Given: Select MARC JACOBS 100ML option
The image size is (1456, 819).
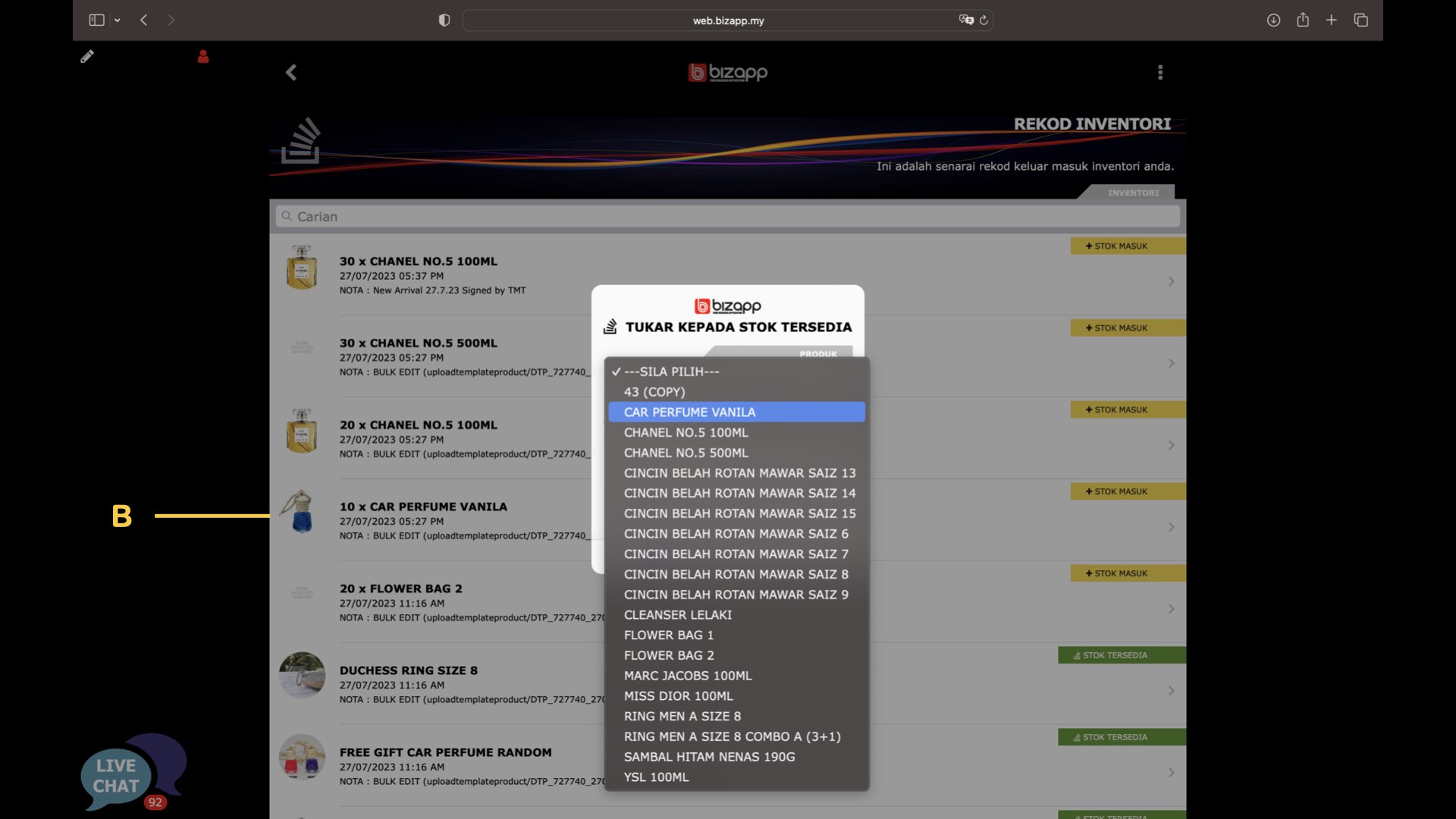Looking at the screenshot, I should 736,676.
